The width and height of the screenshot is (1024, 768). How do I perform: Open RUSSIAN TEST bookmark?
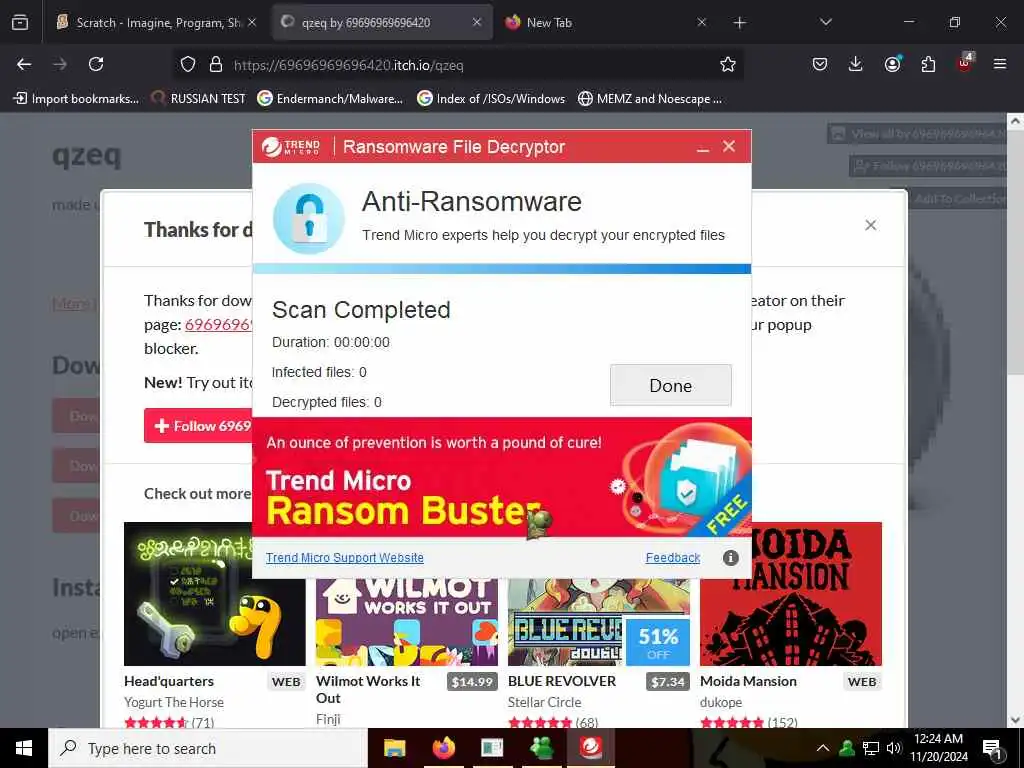pyautogui.click(x=198, y=99)
